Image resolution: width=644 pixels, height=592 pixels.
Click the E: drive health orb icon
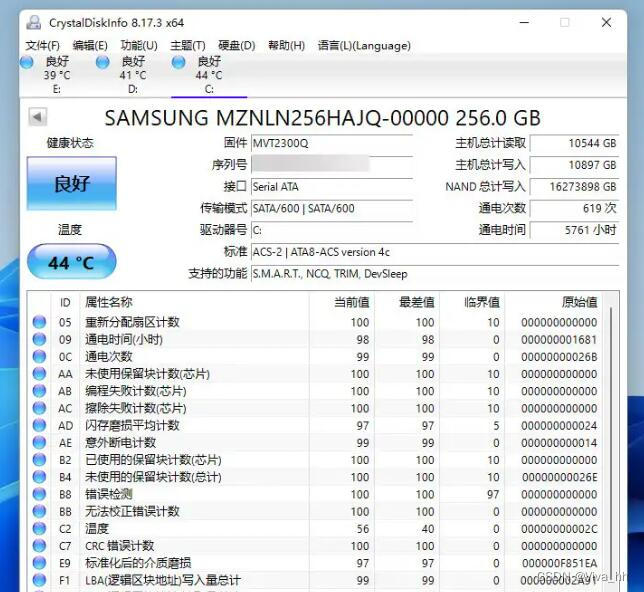pyautogui.click(x=27, y=62)
